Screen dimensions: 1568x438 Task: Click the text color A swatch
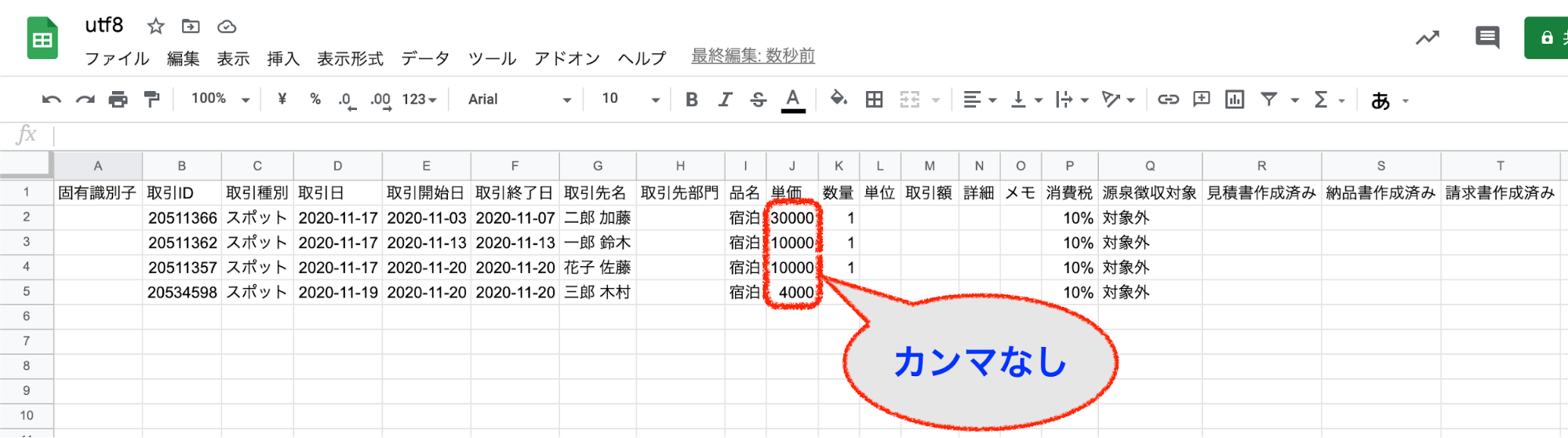(x=793, y=100)
